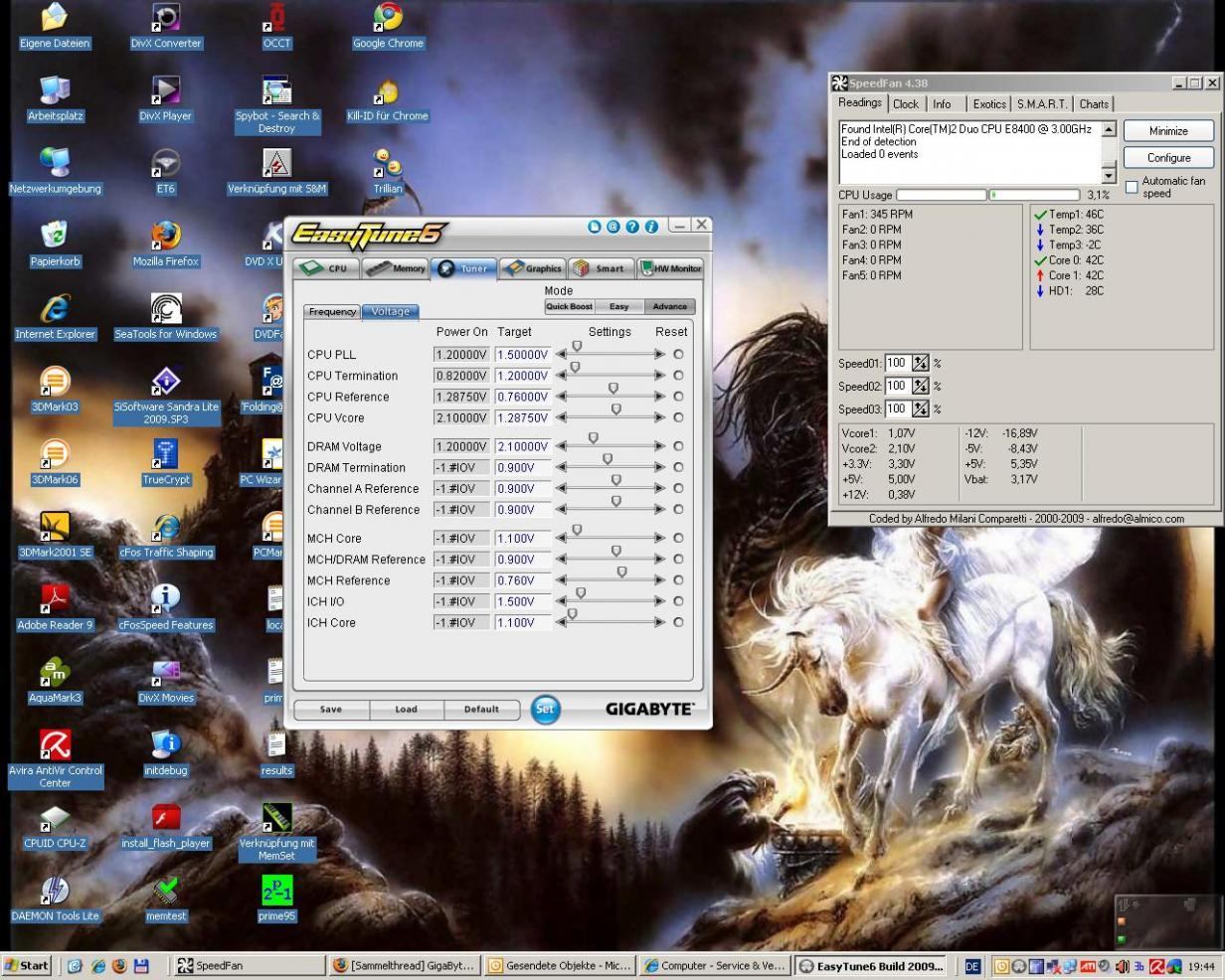Open the SpeedFan Clock tab
Screen dimensions: 1225x980
(x=906, y=103)
